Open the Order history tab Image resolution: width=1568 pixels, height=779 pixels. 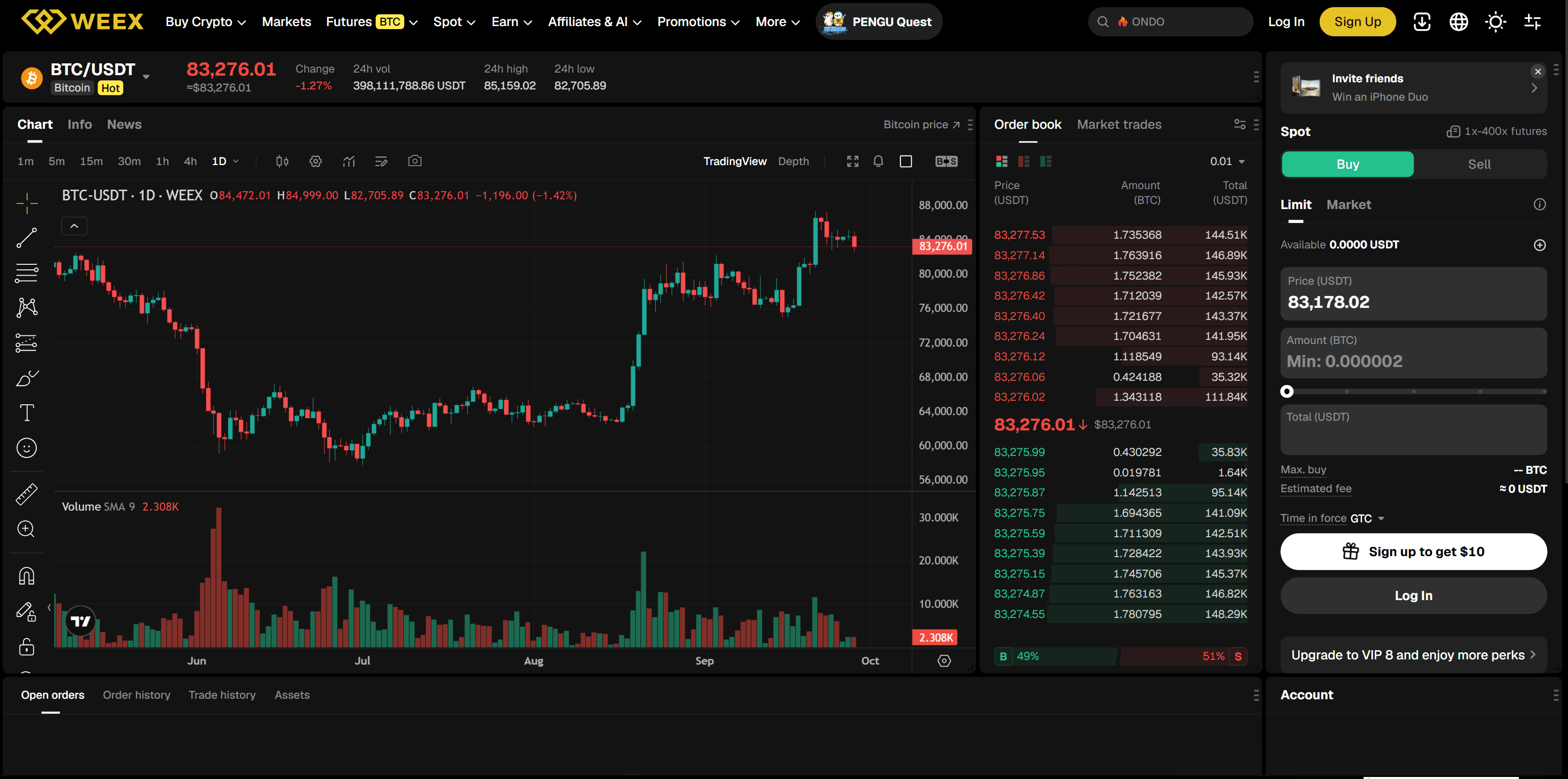pyautogui.click(x=136, y=695)
